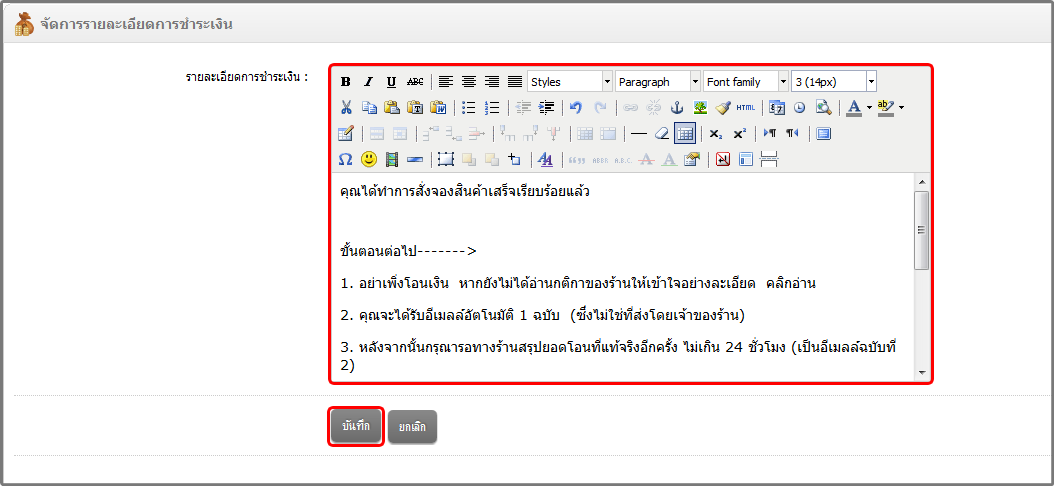Insert a bulleted list
1054x486 pixels.
[469, 108]
